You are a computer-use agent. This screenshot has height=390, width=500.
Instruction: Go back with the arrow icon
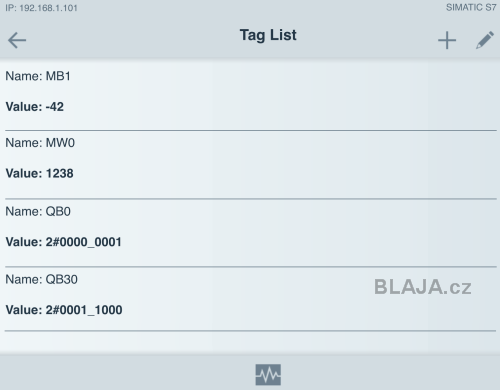pos(17,40)
